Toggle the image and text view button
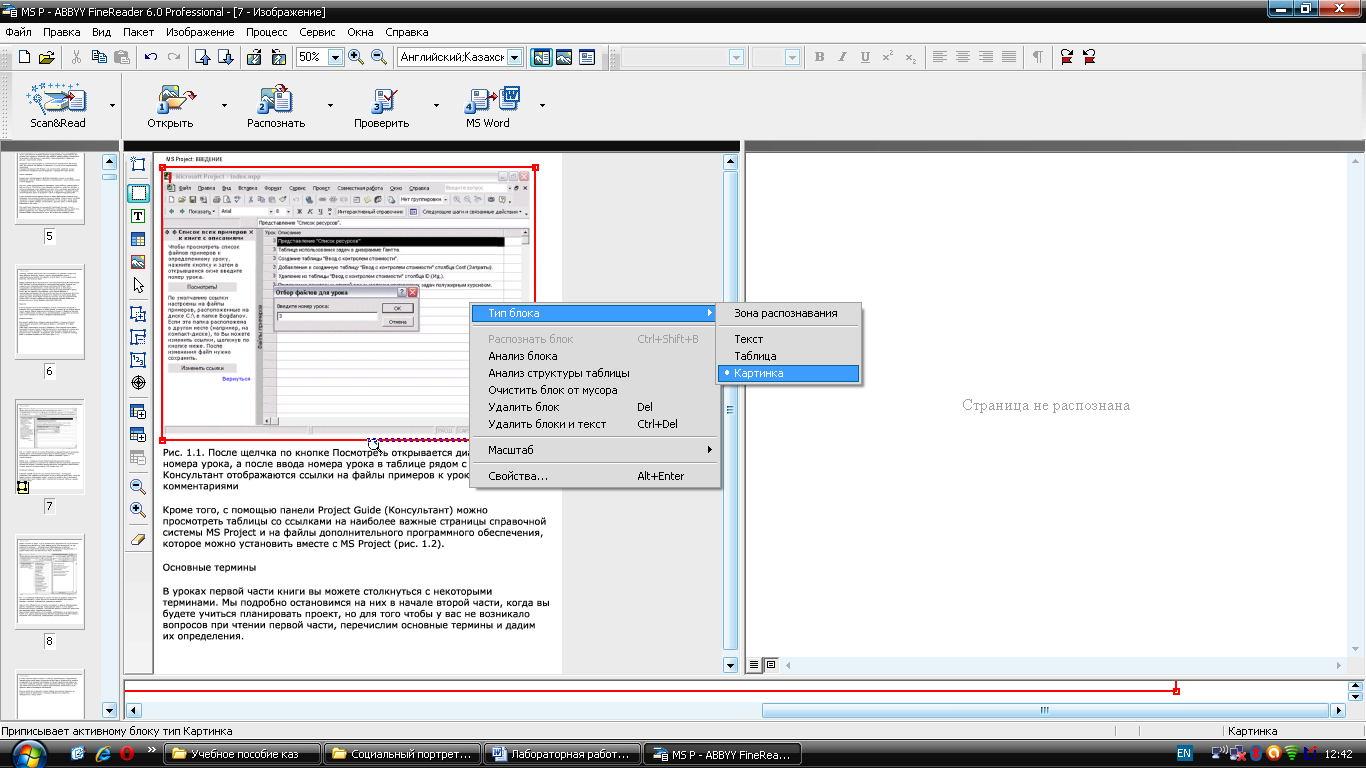Viewport: 1366px width, 768px height. coord(541,57)
